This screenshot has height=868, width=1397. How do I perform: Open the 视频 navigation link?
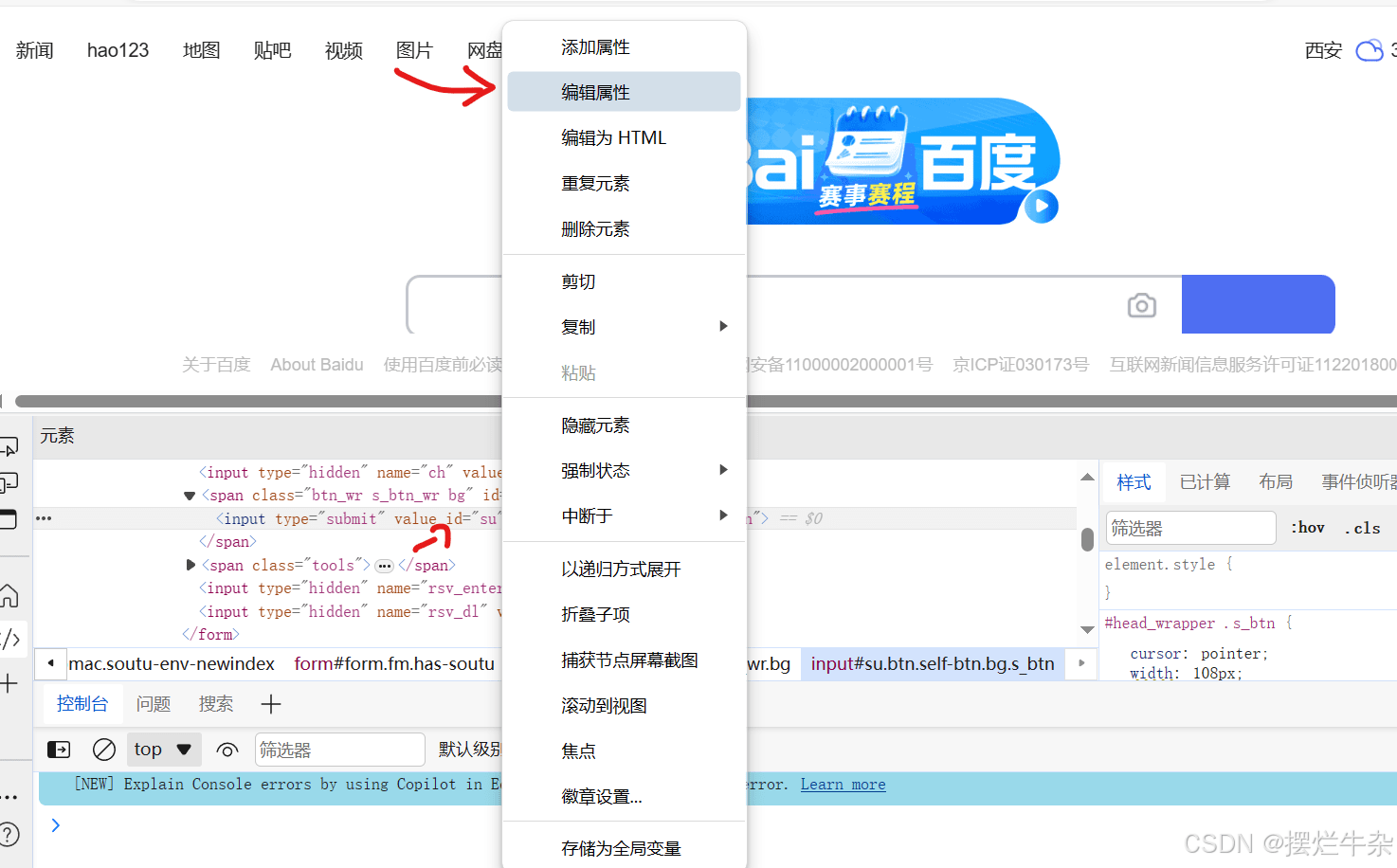pyautogui.click(x=343, y=50)
